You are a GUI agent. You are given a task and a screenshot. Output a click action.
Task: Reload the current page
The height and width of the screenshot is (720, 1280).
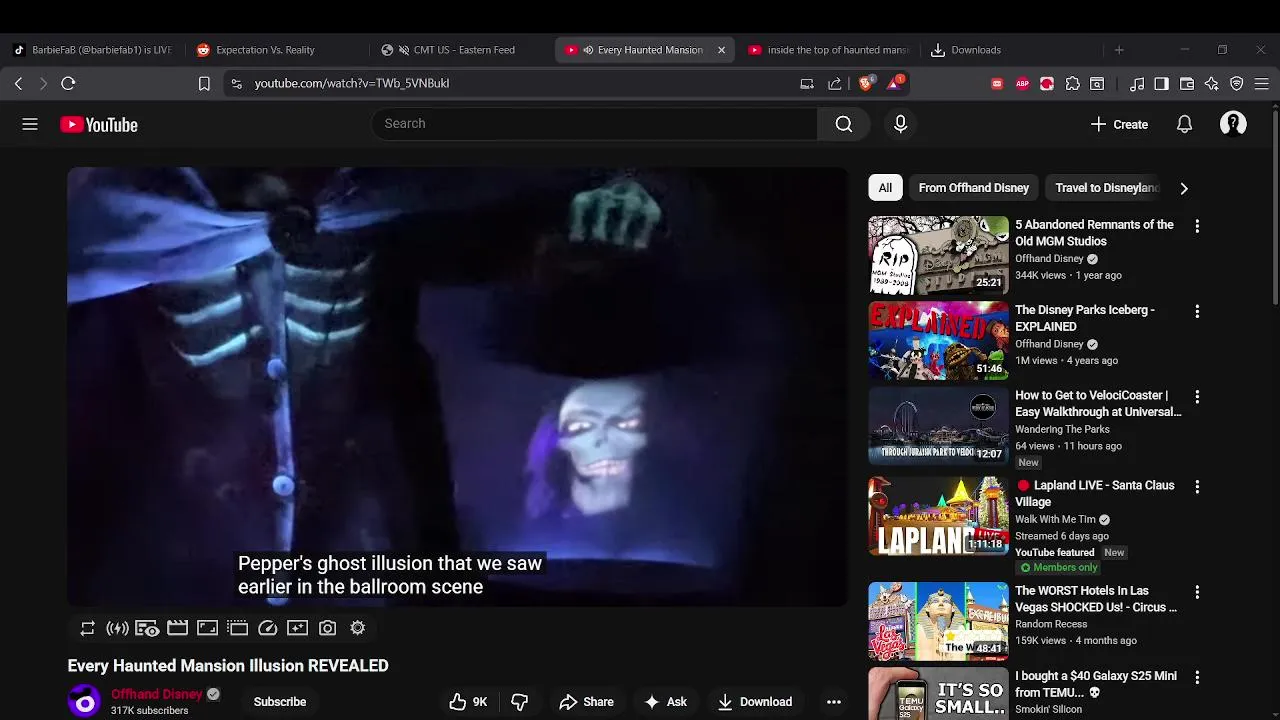68,84
